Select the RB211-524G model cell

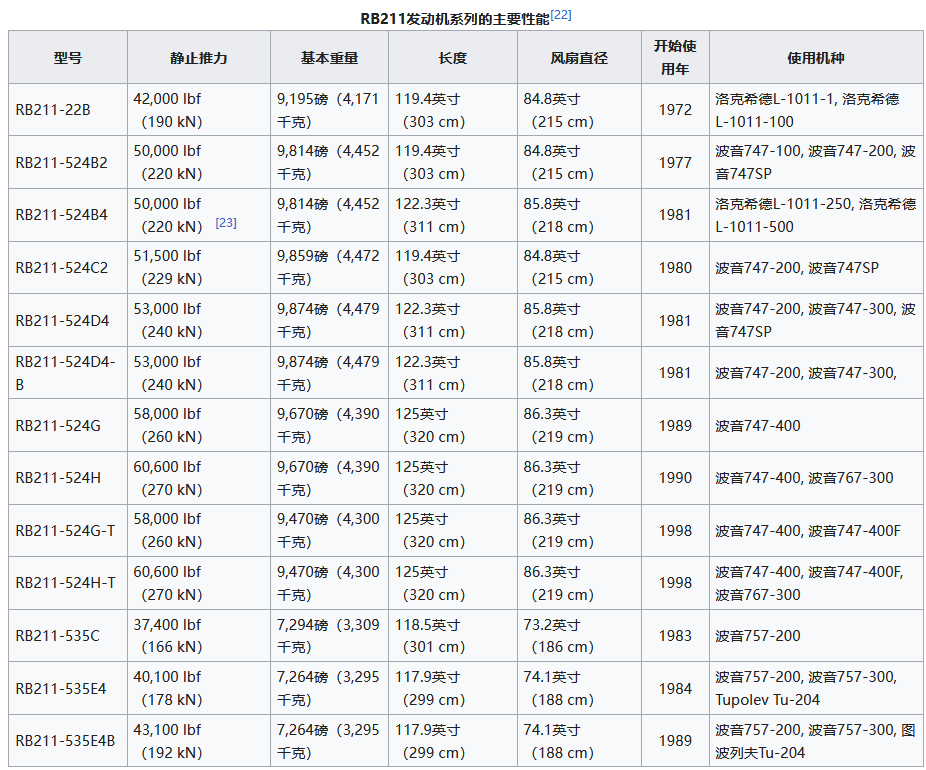68,425
